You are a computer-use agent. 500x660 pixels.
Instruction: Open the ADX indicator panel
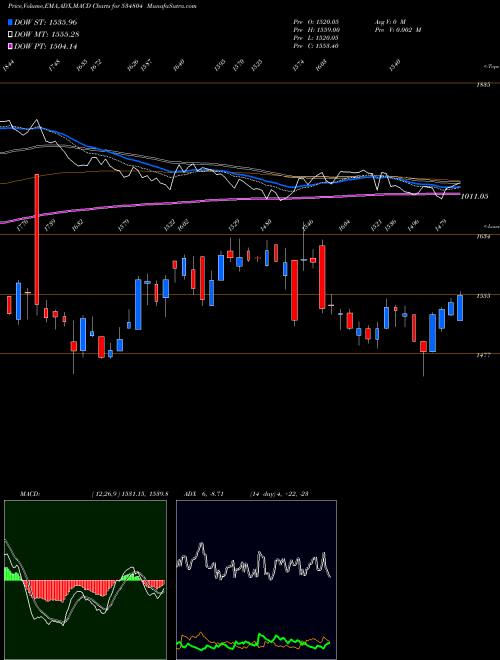tap(256, 580)
